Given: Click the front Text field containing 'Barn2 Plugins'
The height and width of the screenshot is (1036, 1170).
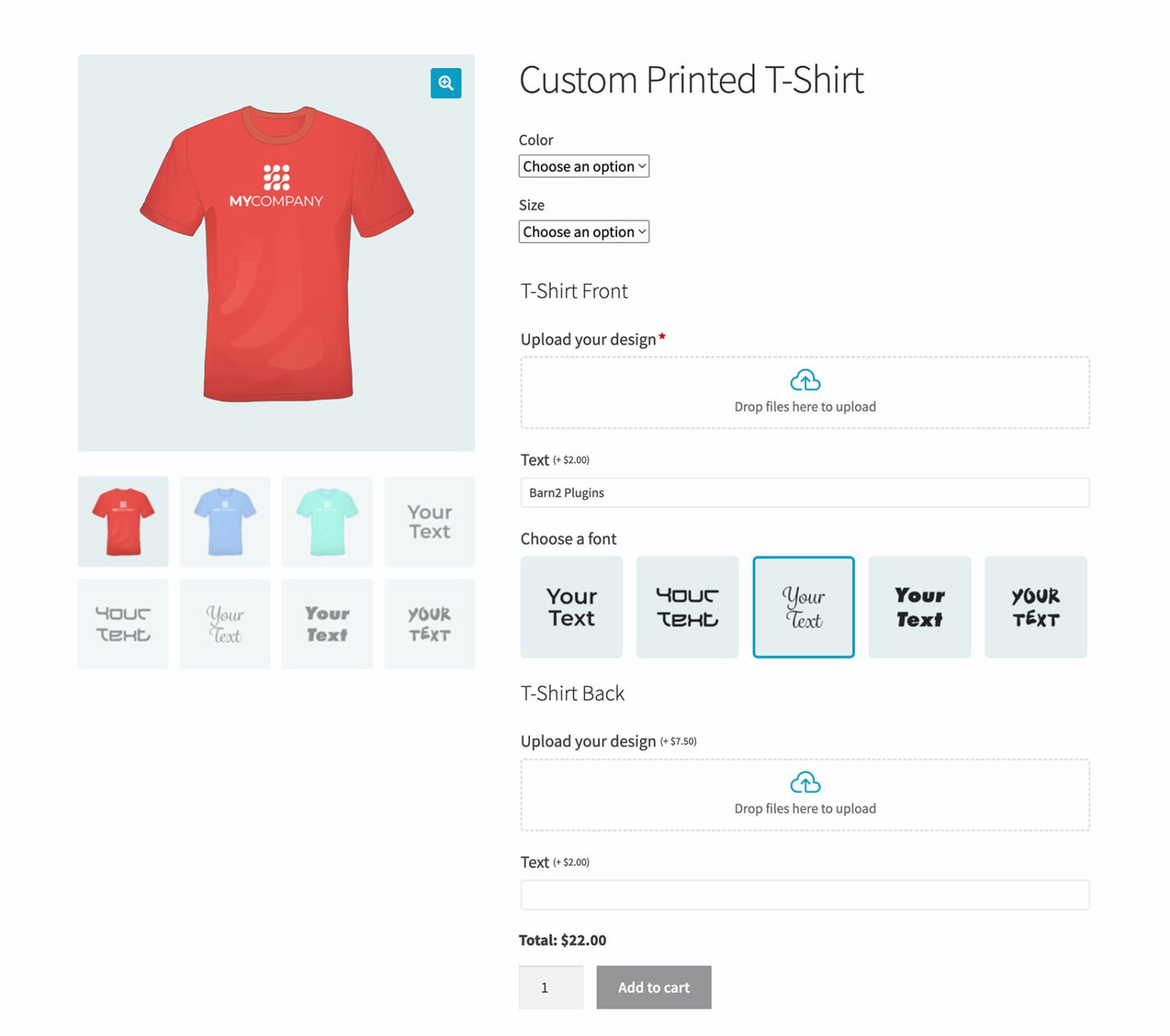Looking at the screenshot, I should [x=804, y=492].
